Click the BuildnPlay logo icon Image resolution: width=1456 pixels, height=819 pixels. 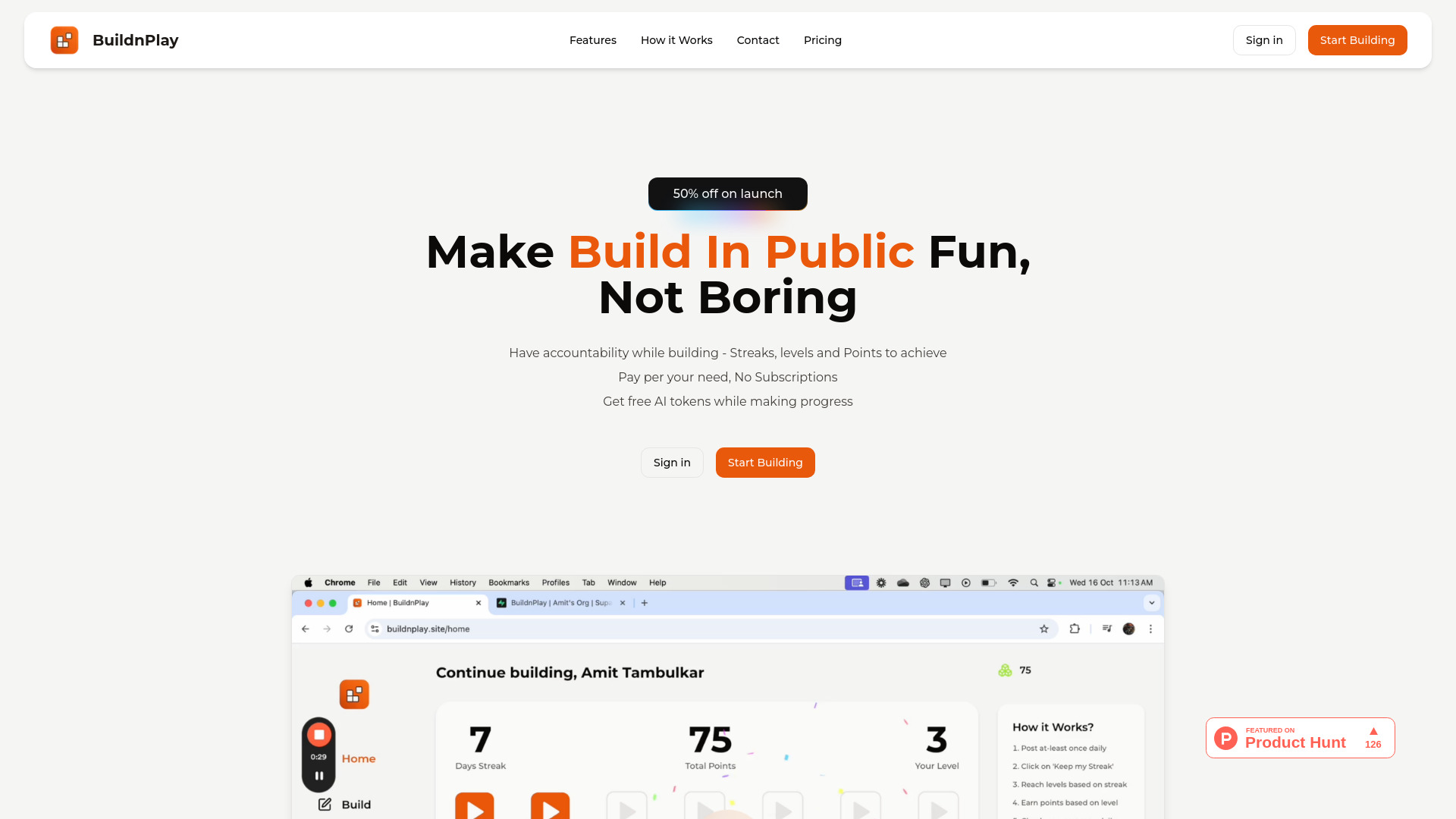pos(64,40)
